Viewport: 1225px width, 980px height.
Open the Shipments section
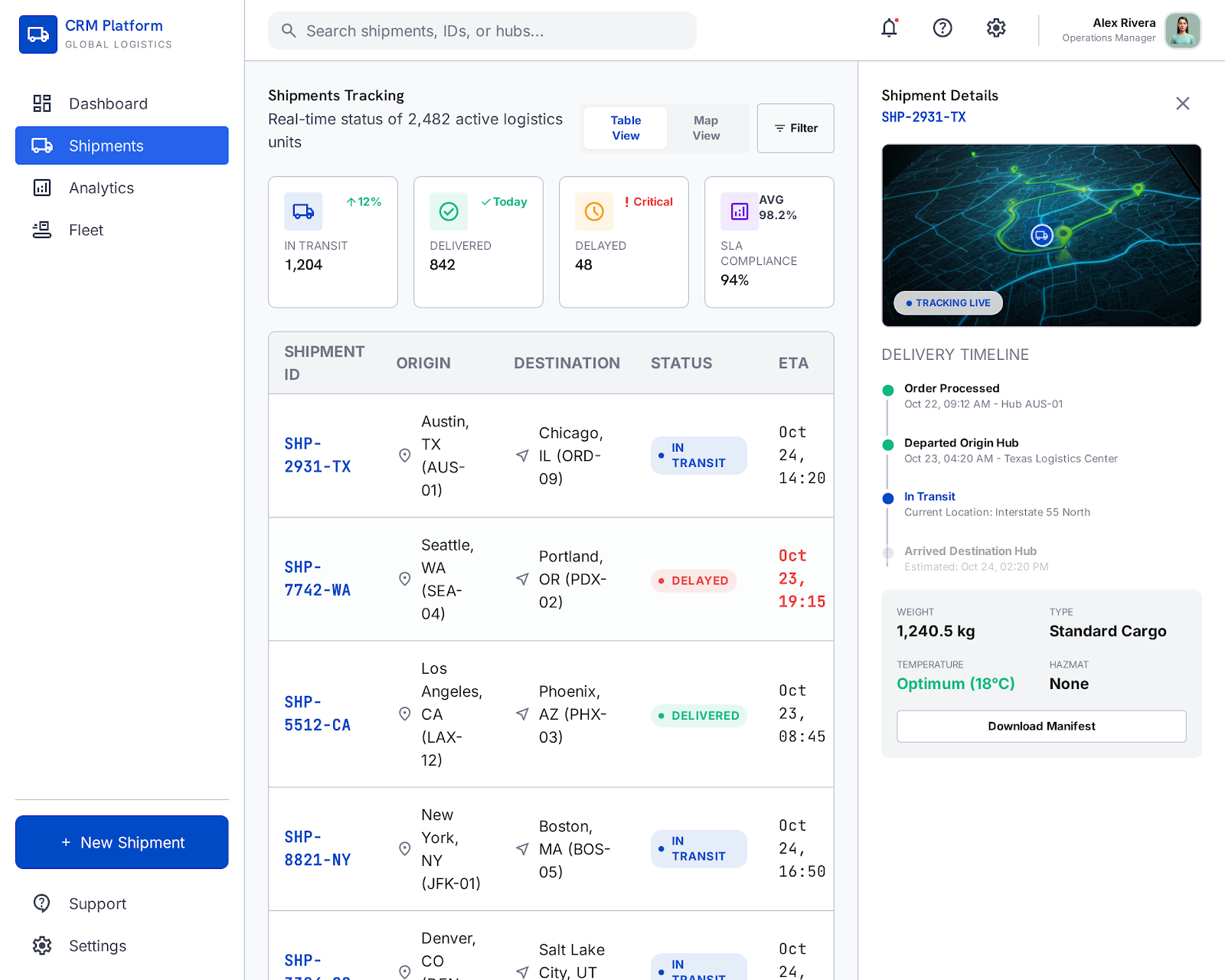(122, 145)
